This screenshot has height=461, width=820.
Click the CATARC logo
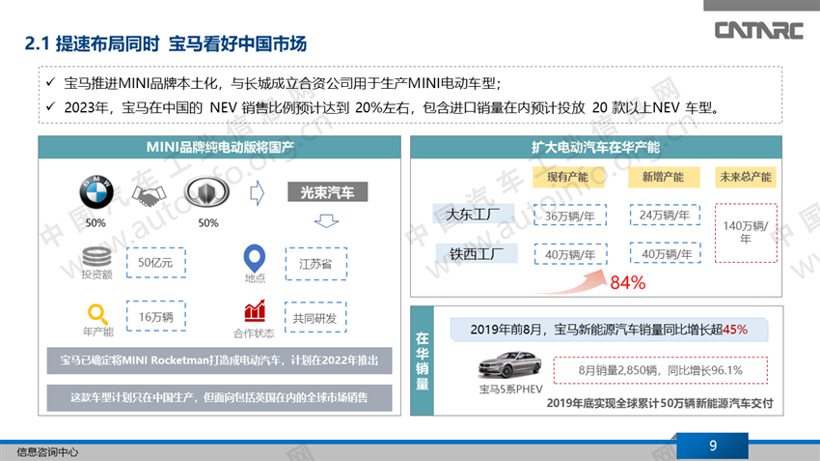[x=758, y=30]
